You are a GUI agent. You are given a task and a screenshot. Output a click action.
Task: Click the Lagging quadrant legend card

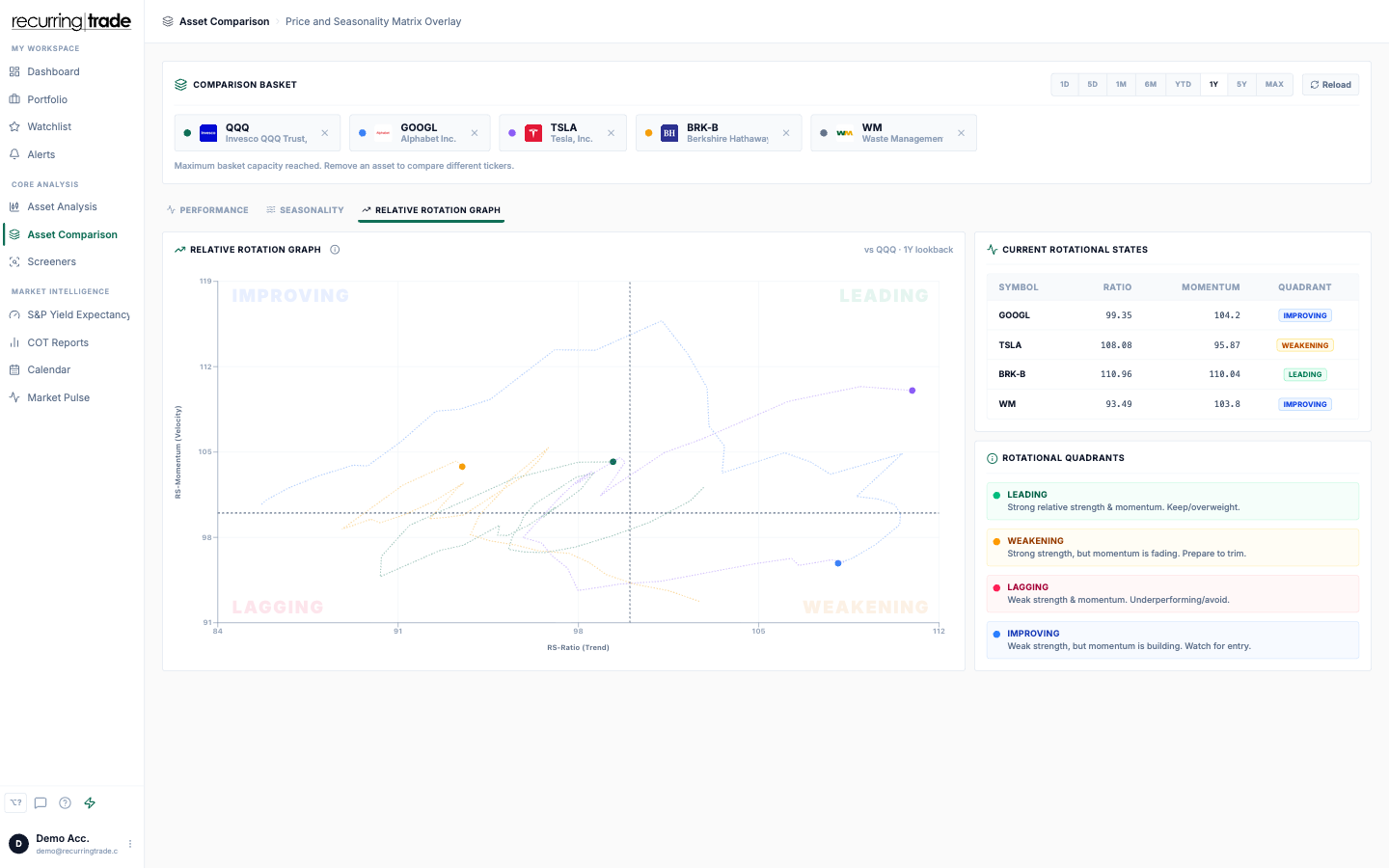(1173, 593)
